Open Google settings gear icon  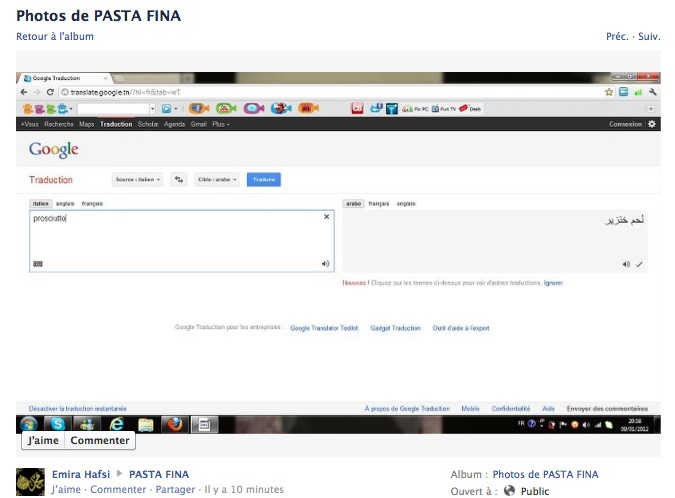pyautogui.click(x=652, y=124)
